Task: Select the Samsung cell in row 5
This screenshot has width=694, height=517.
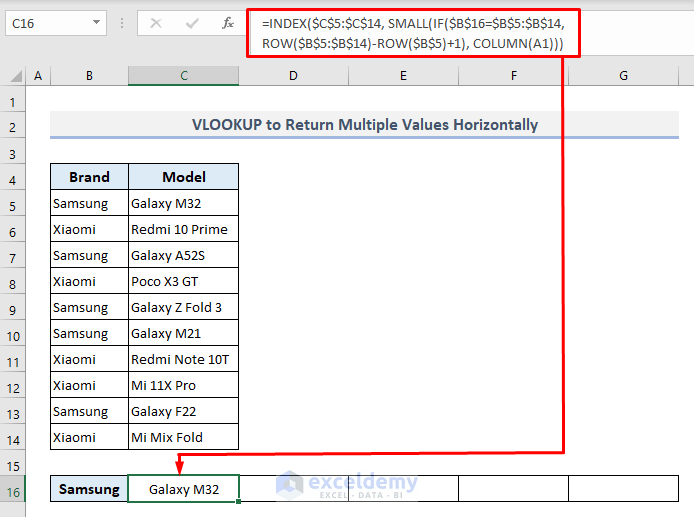Action: tap(89, 203)
